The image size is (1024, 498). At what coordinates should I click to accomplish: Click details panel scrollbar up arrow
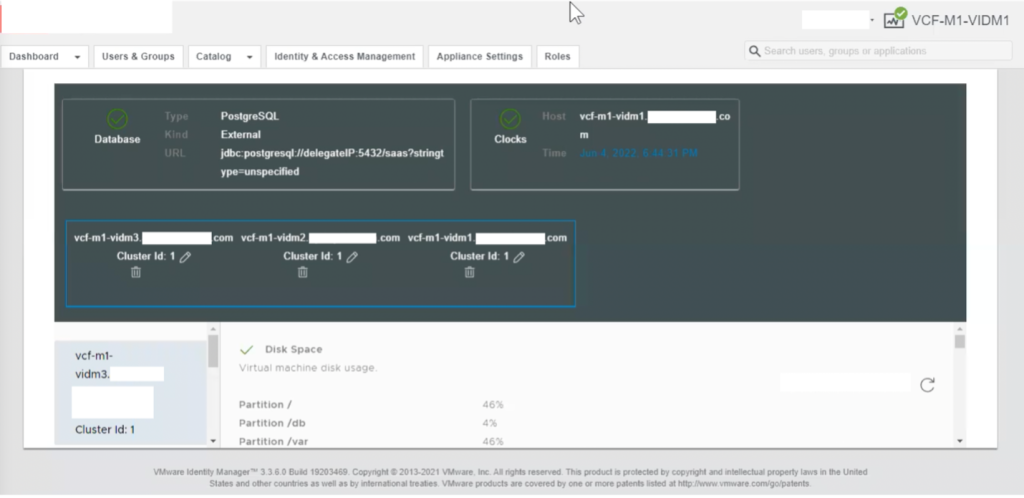(x=959, y=328)
